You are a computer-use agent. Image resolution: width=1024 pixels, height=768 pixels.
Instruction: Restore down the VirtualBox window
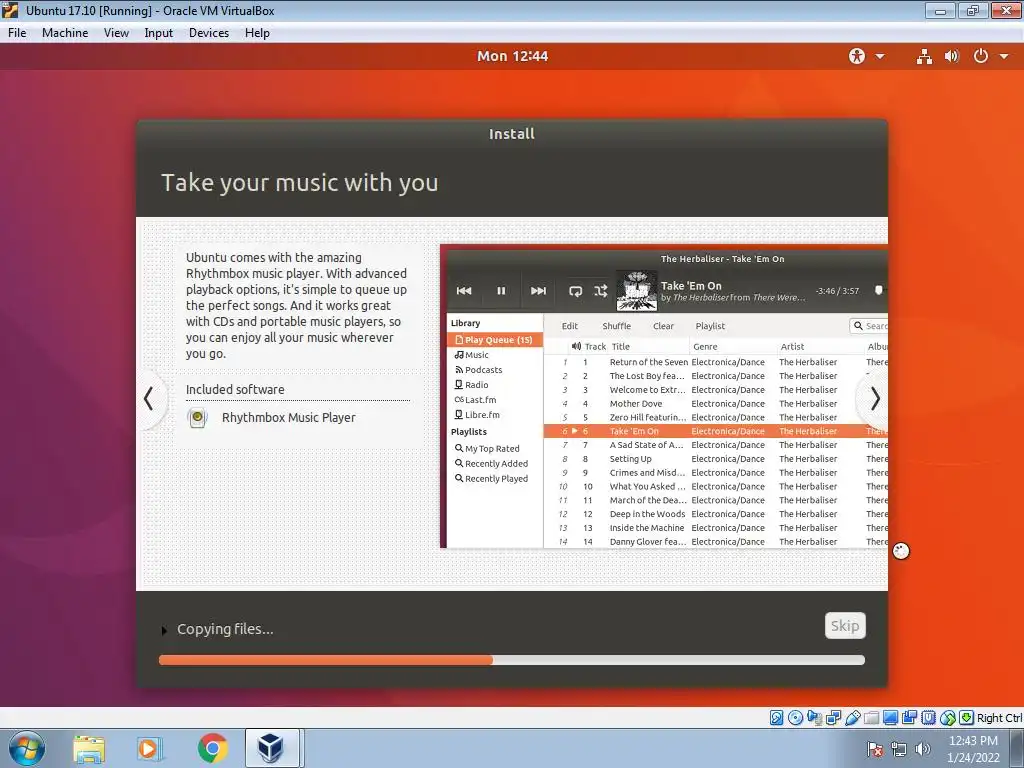point(973,10)
